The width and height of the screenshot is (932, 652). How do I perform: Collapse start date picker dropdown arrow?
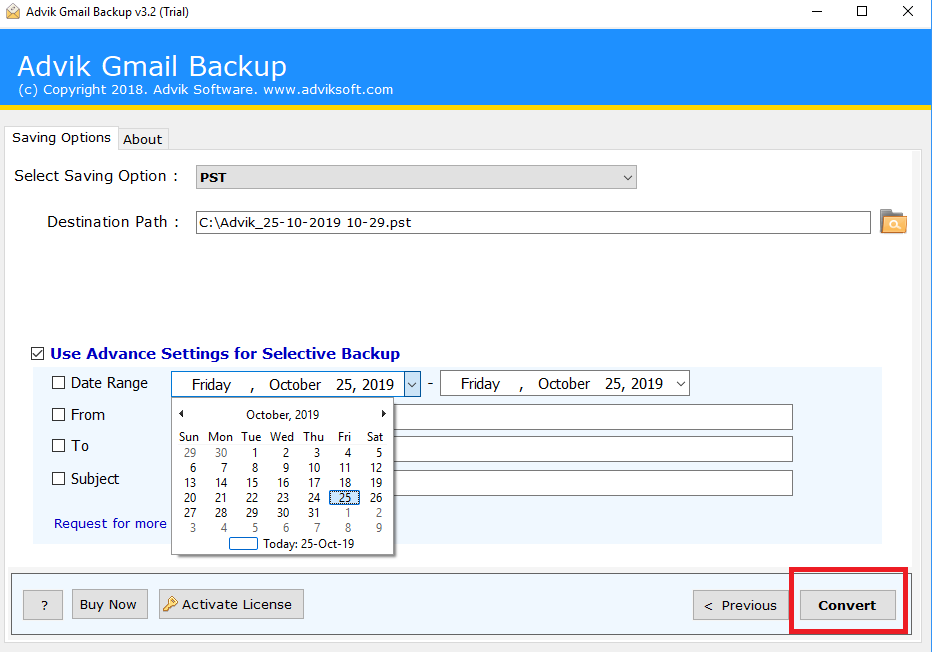coord(412,384)
